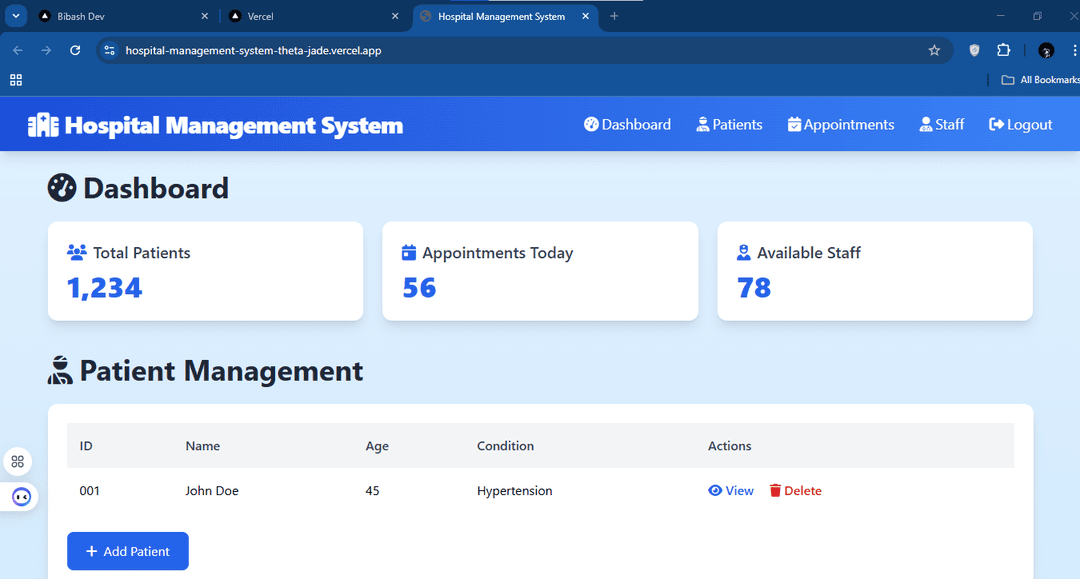
Task: Switch to the Vercel tab
Action: pos(314,16)
